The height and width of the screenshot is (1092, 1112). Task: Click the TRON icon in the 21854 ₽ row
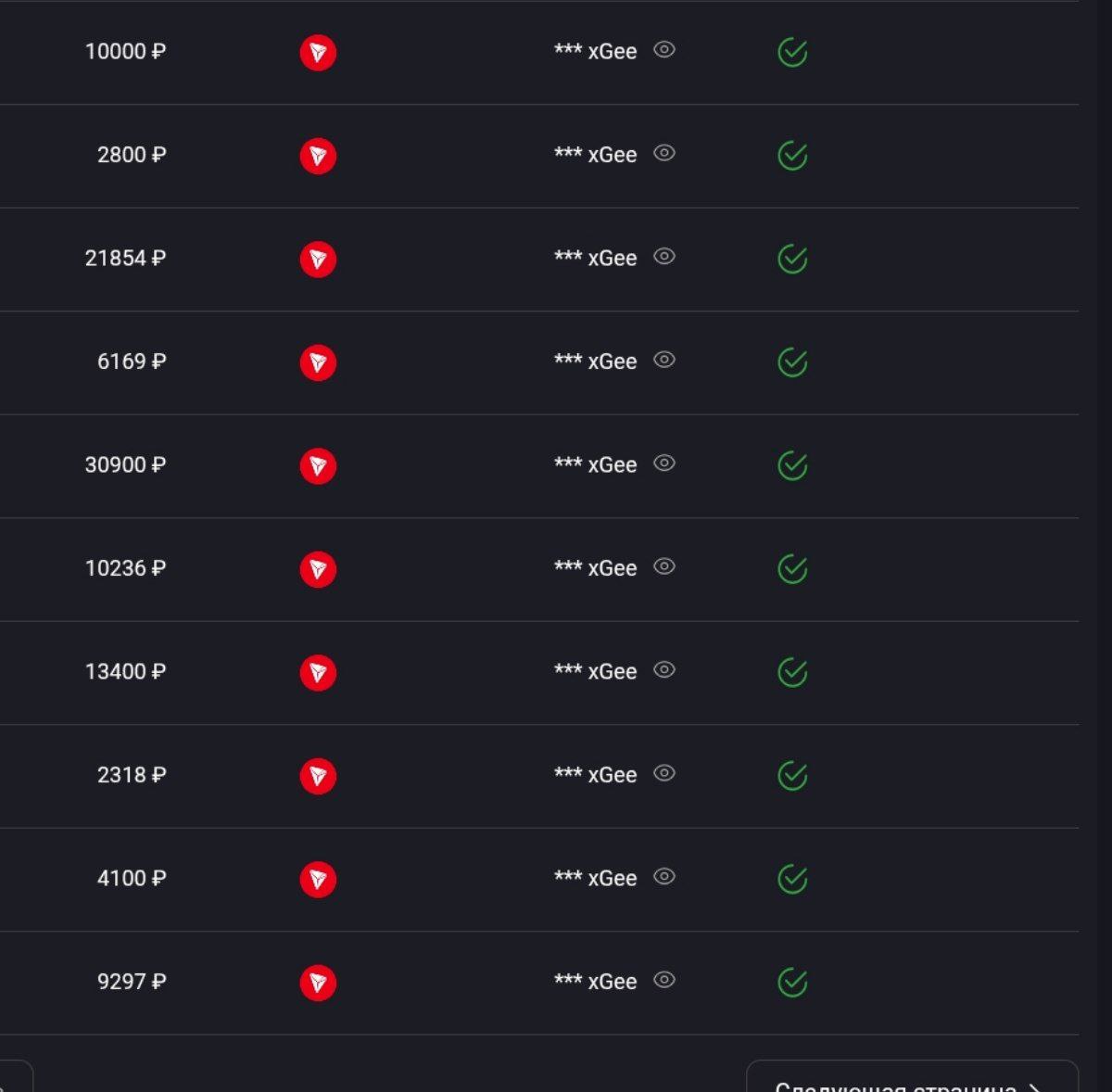point(318,260)
